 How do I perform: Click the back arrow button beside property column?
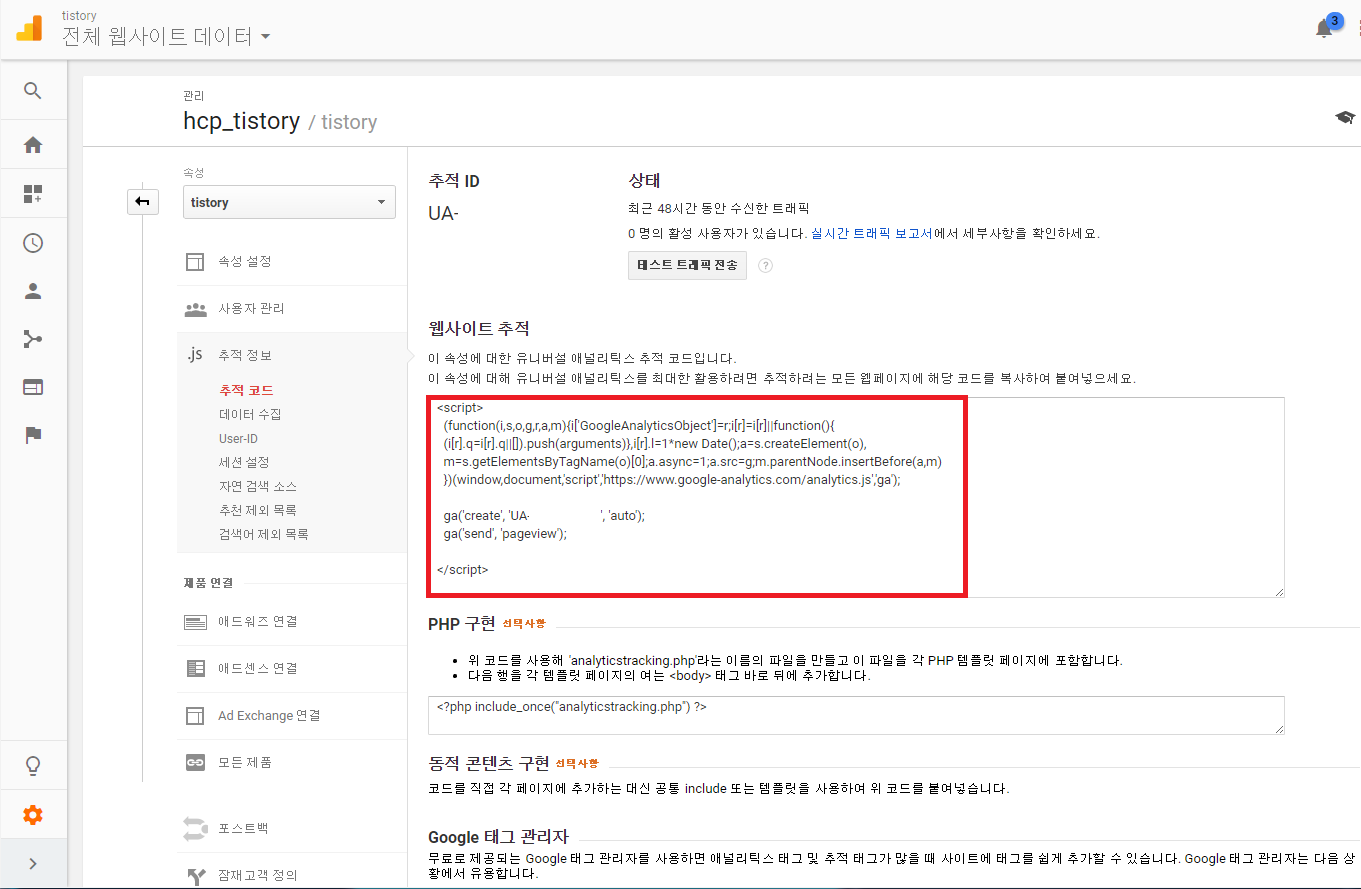tap(142, 202)
